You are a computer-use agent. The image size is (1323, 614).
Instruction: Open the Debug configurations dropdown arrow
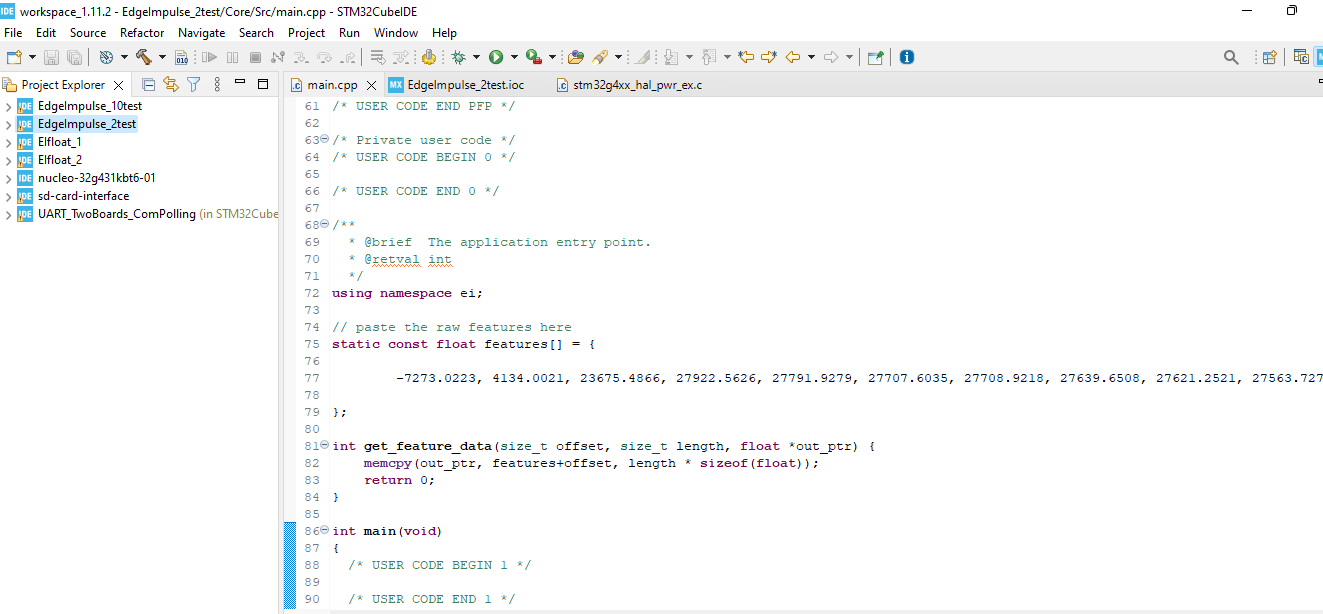tap(476, 57)
